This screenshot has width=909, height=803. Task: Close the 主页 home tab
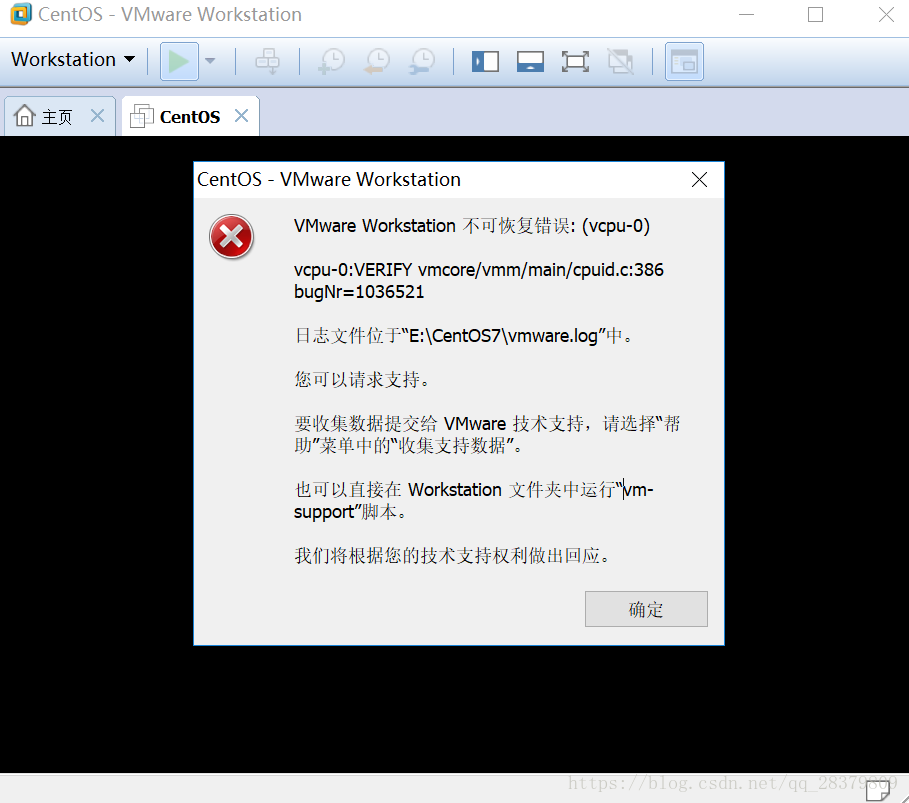click(98, 116)
